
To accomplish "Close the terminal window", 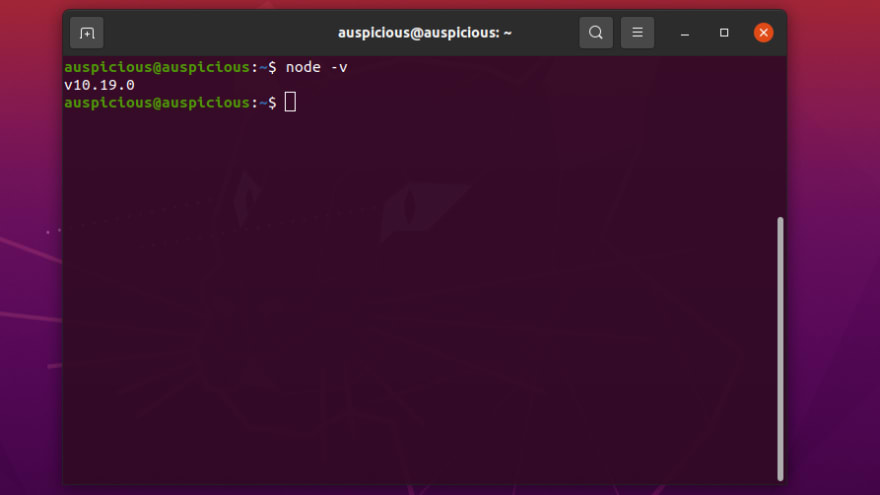I will 763,33.
